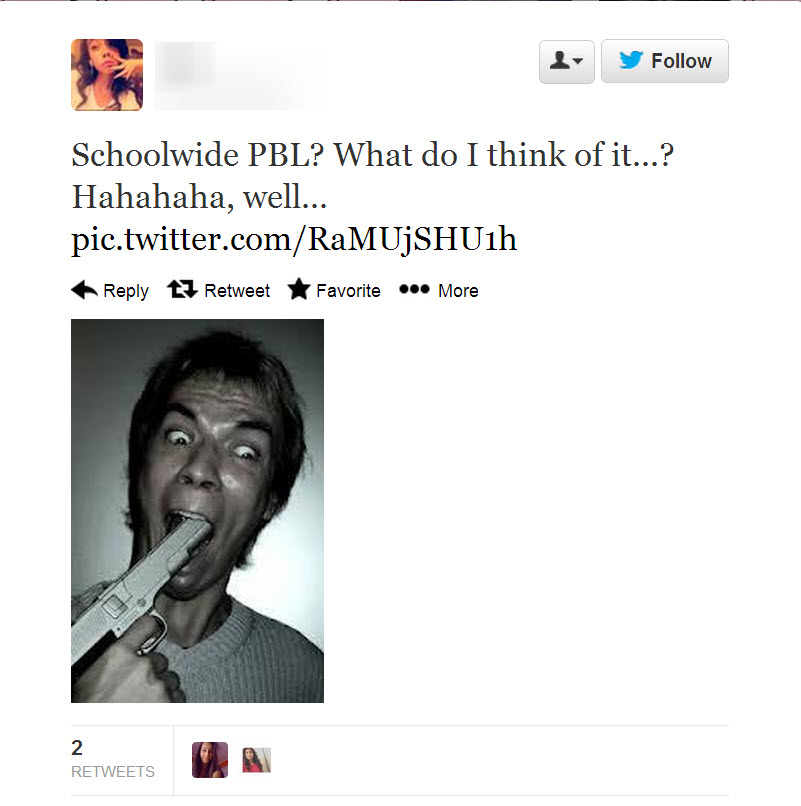Open the first retweeter's avatar
801x806 pixels.
[210, 760]
